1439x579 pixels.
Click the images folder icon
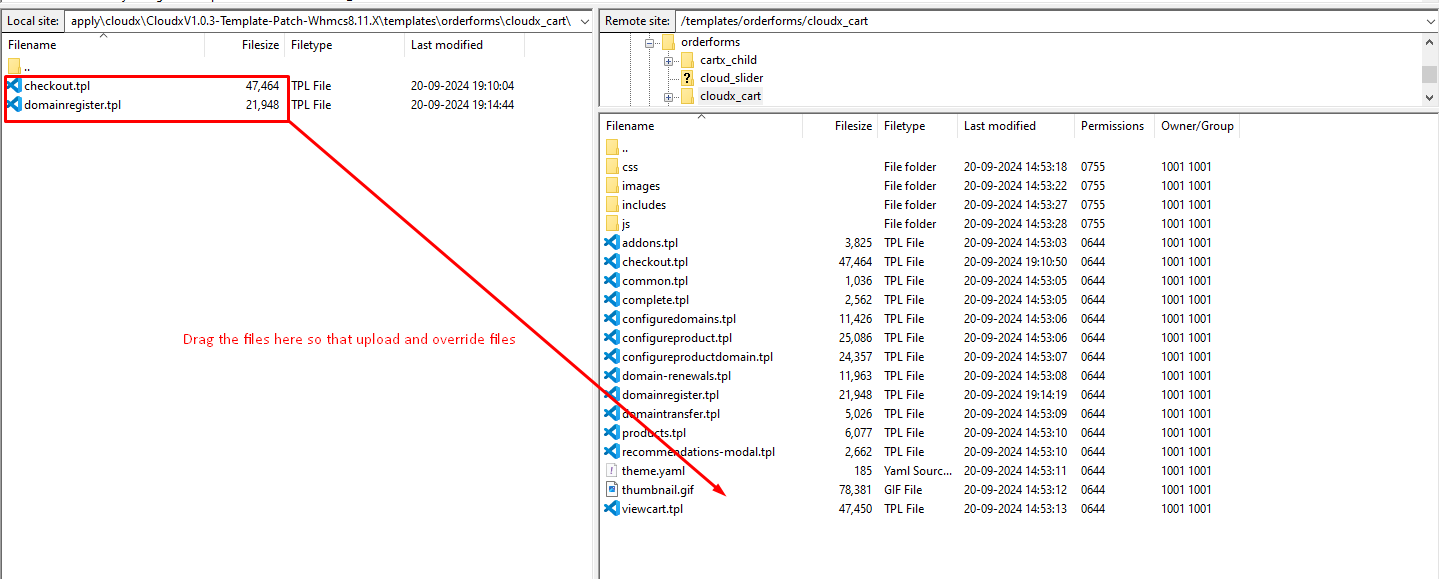(x=613, y=186)
